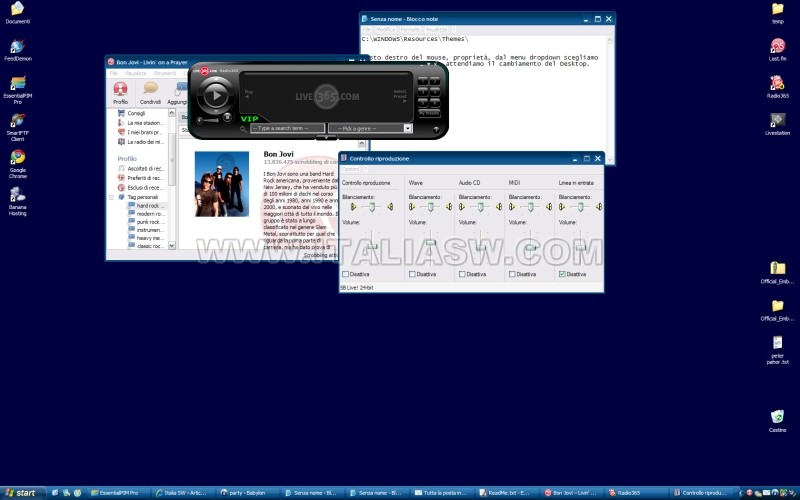The width and height of the screenshot is (800, 500).
Task: Open the Formato menu in Blocco note
Action: coord(410,30)
